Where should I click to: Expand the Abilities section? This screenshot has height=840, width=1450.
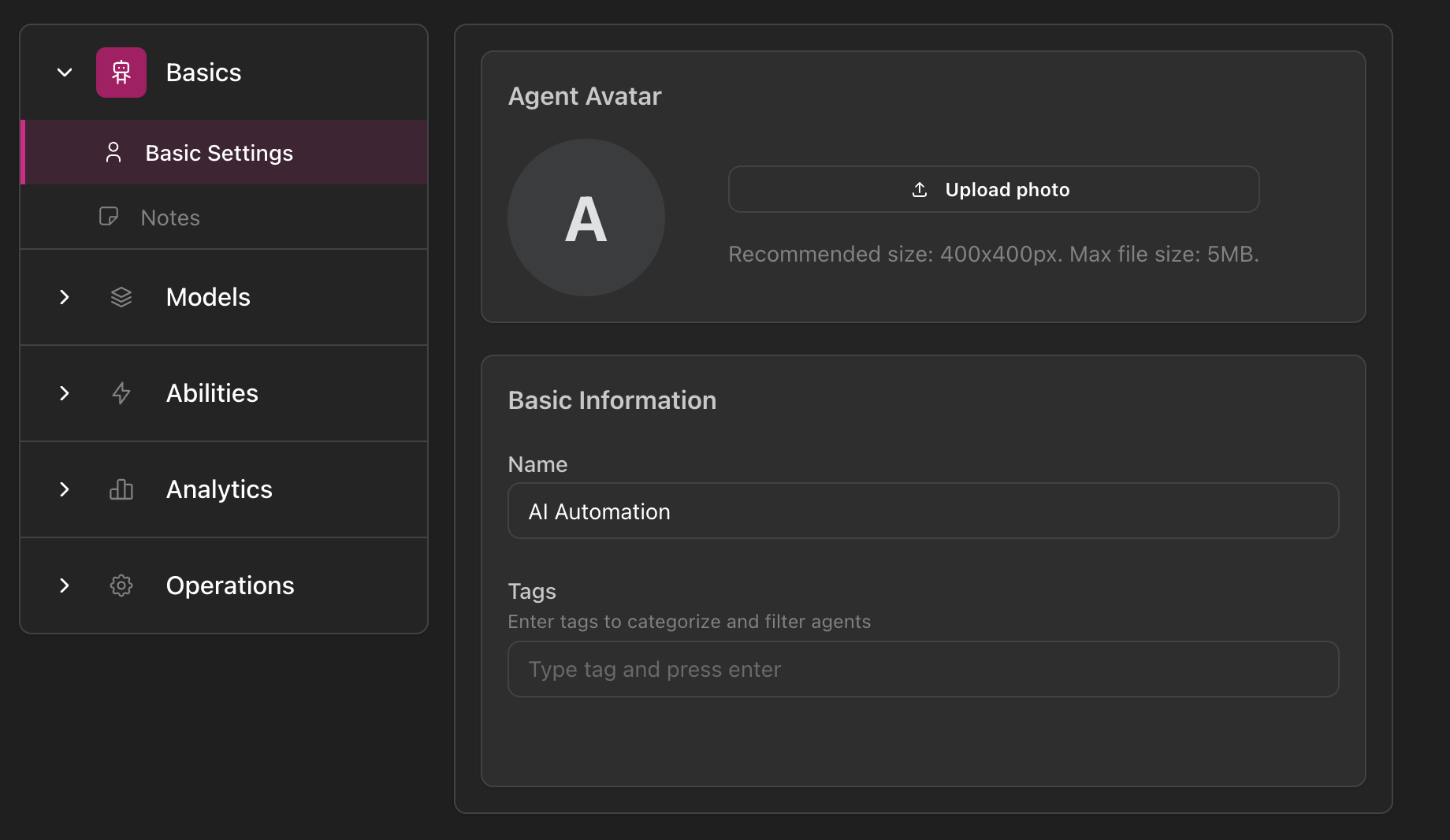(x=64, y=393)
